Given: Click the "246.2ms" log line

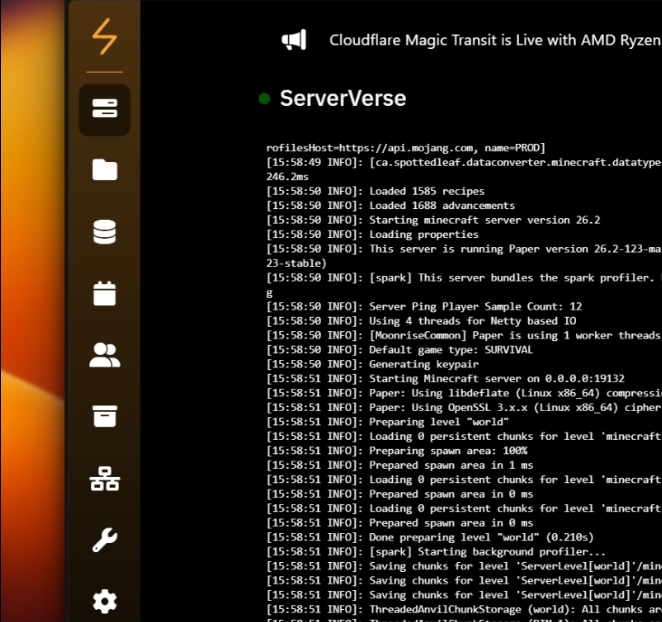Looking at the screenshot, I should point(288,177).
